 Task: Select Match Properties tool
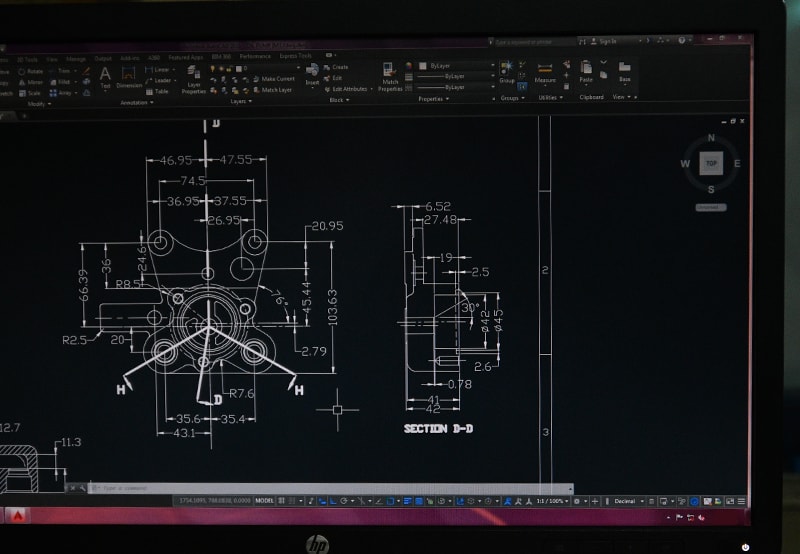(390, 77)
